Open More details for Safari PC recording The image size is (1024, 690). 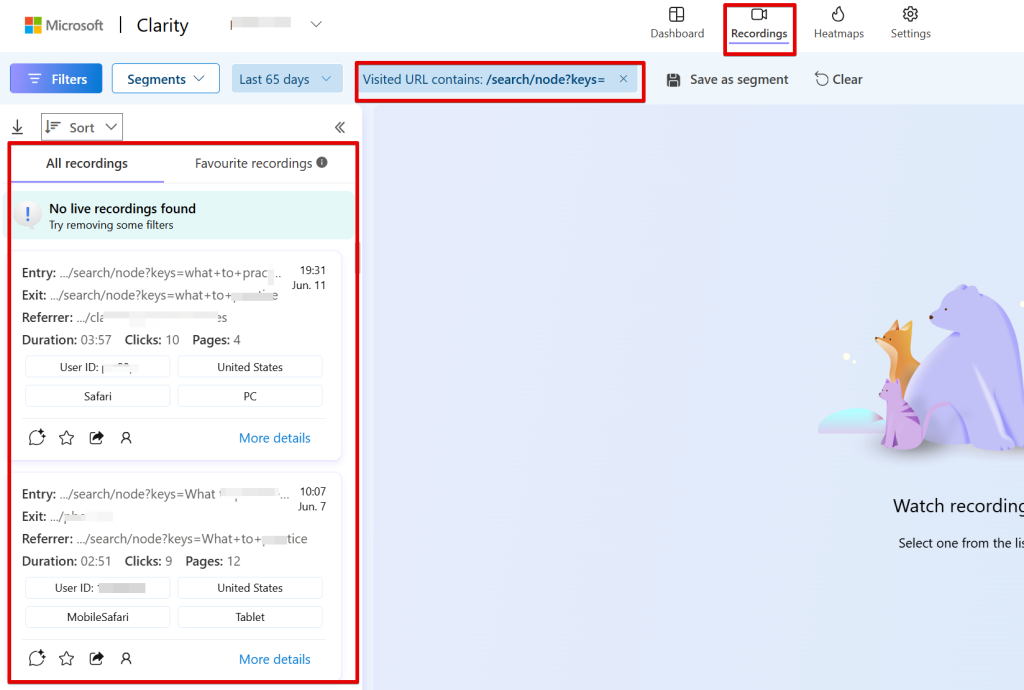point(274,438)
